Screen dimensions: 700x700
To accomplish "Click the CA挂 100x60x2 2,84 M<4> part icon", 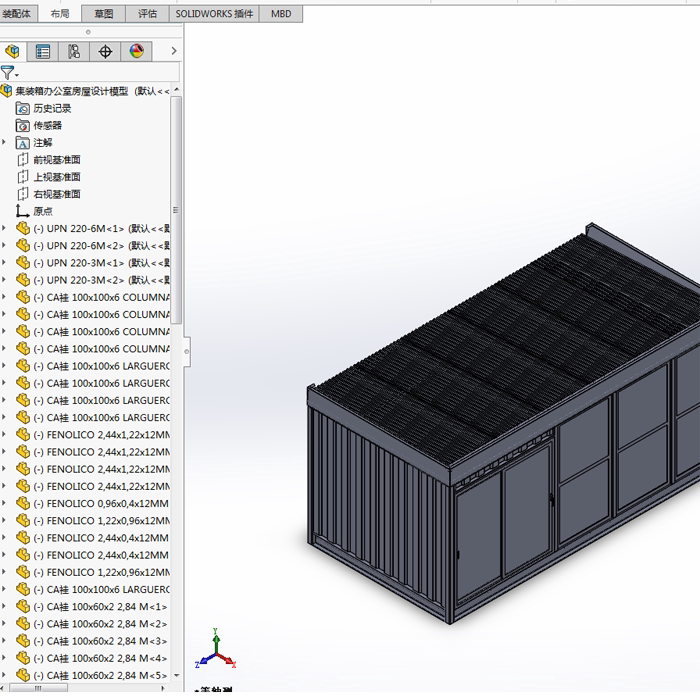I will [23, 658].
